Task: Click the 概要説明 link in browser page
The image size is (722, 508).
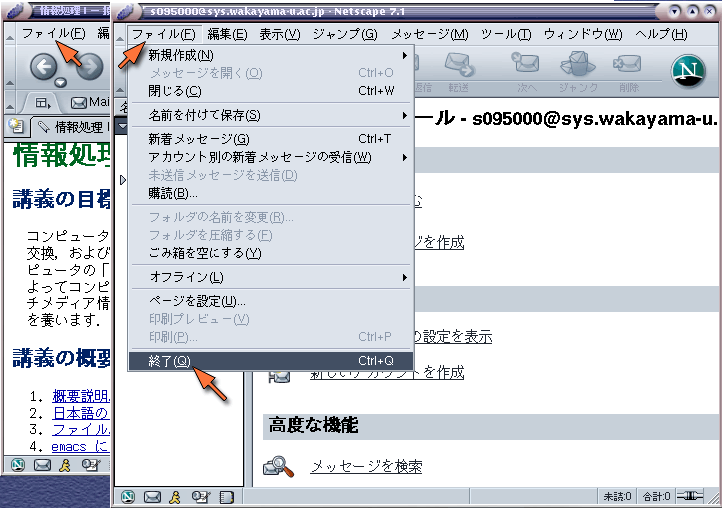Action: pyautogui.click(x=81, y=396)
